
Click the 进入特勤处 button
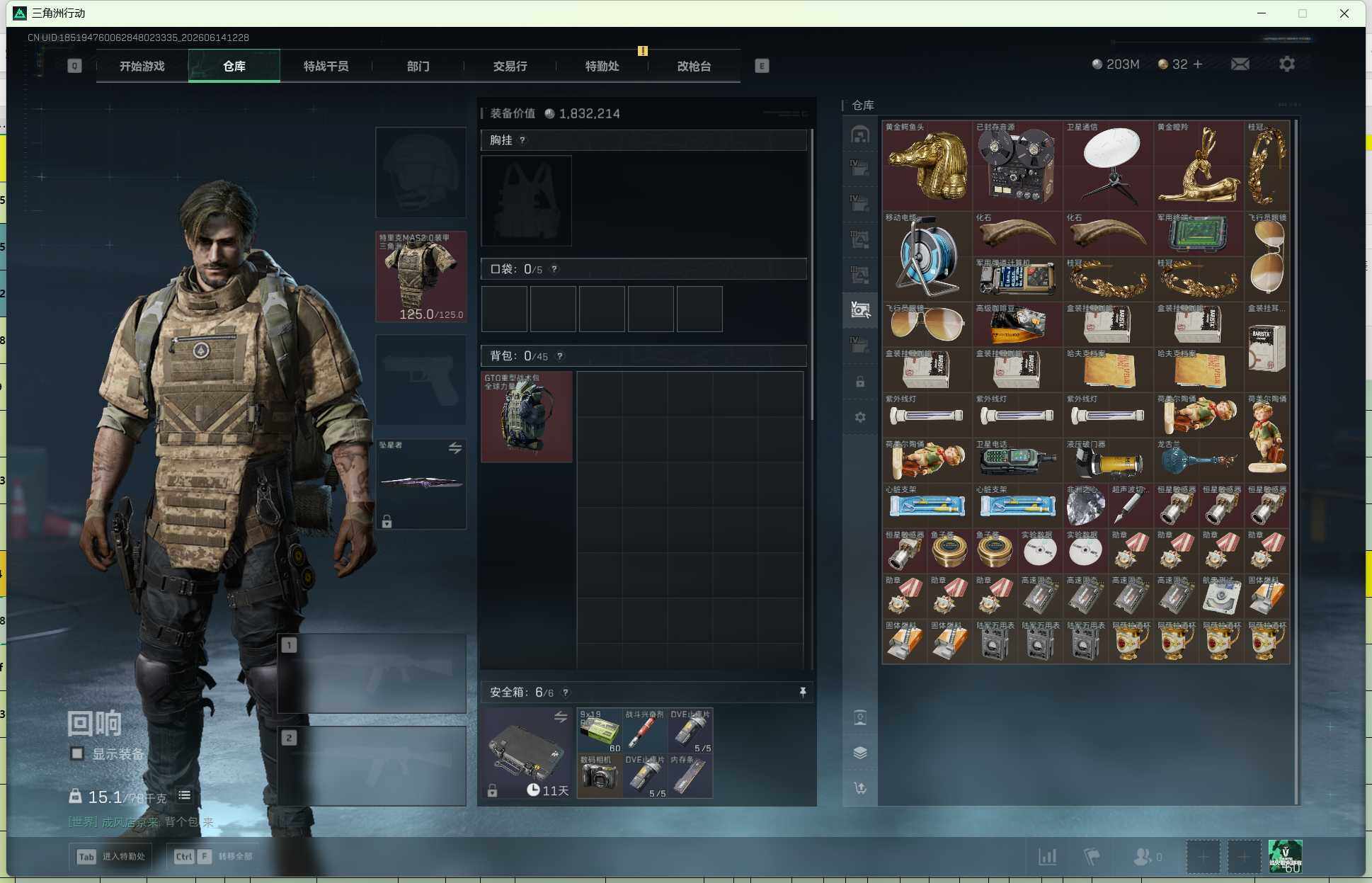111,856
